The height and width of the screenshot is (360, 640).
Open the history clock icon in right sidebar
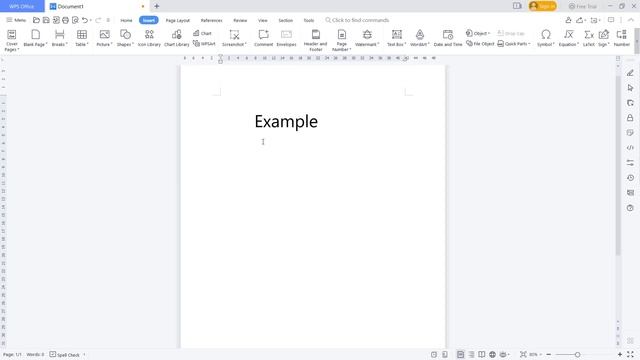[x=630, y=178]
